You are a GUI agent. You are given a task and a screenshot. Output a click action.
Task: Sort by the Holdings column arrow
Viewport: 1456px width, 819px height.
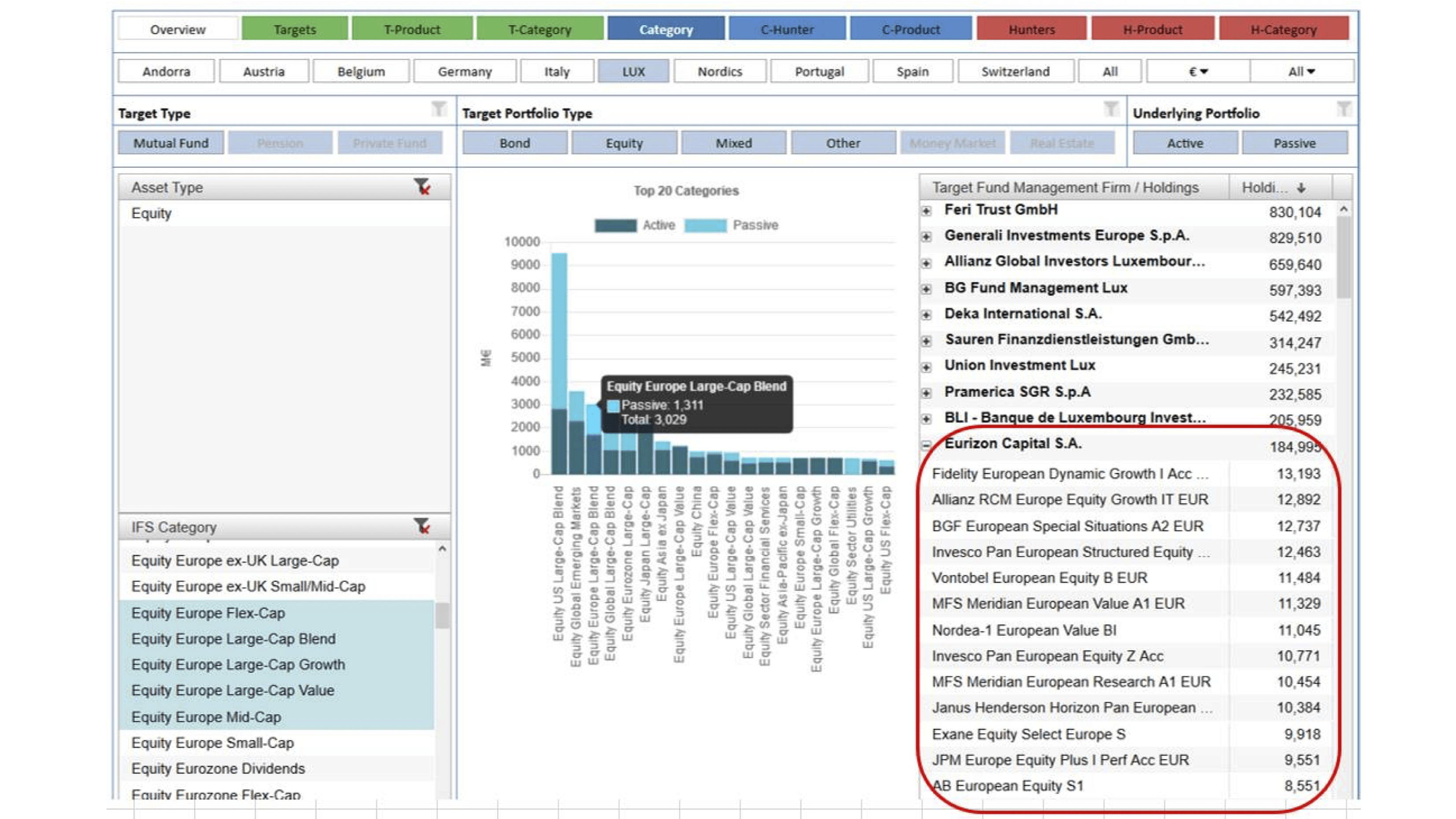[1301, 188]
